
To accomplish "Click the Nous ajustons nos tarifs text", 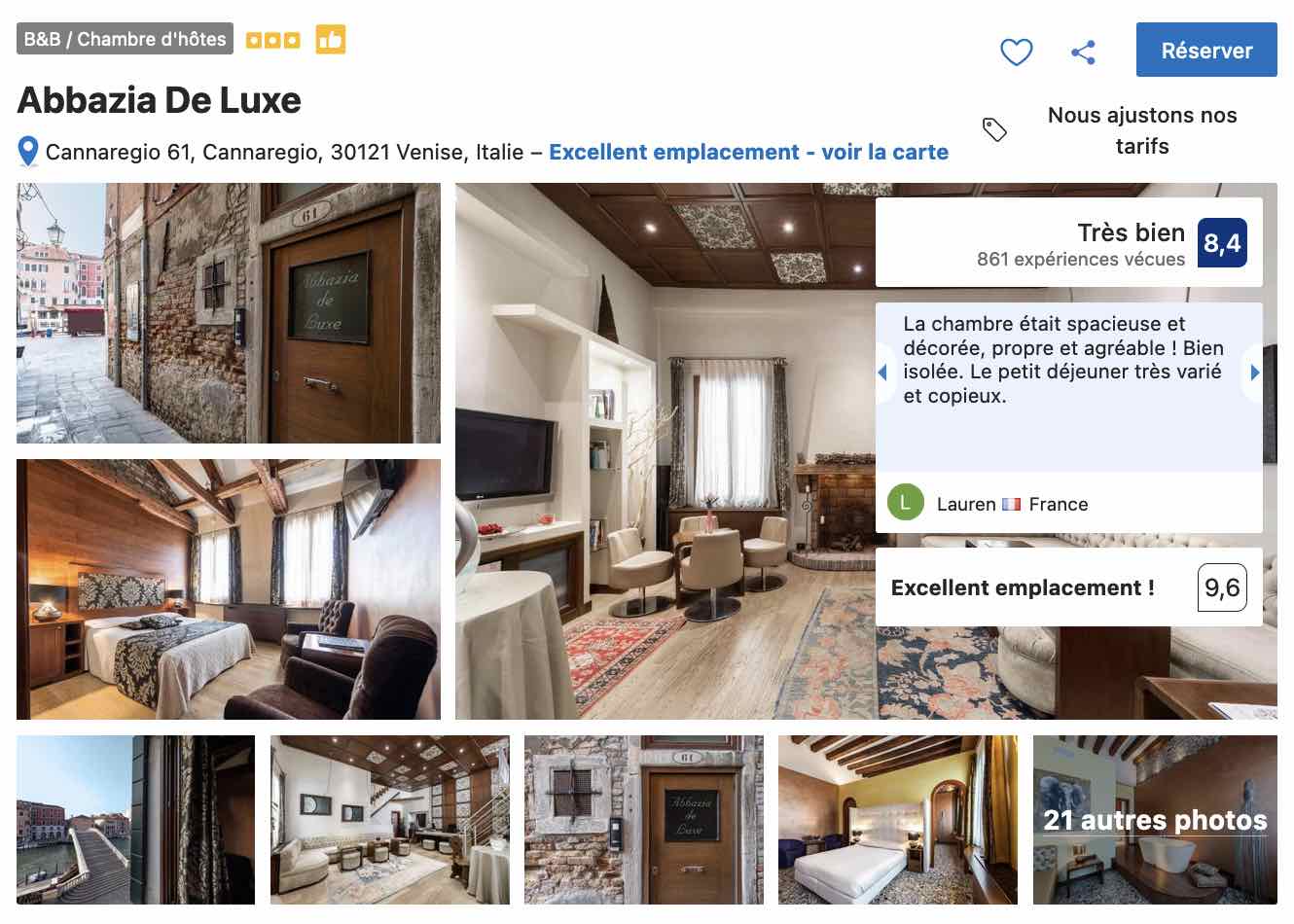I will click(1142, 130).
